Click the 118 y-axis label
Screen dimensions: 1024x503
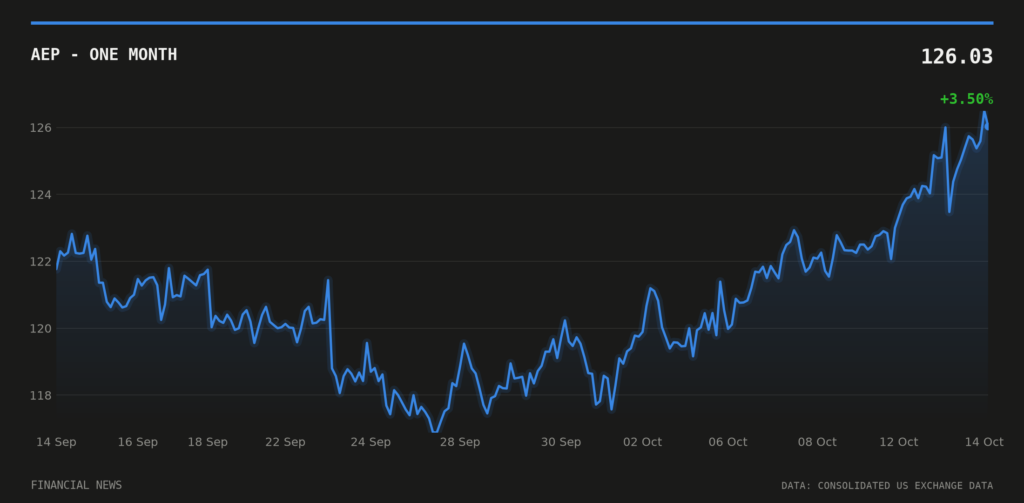tap(41, 395)
